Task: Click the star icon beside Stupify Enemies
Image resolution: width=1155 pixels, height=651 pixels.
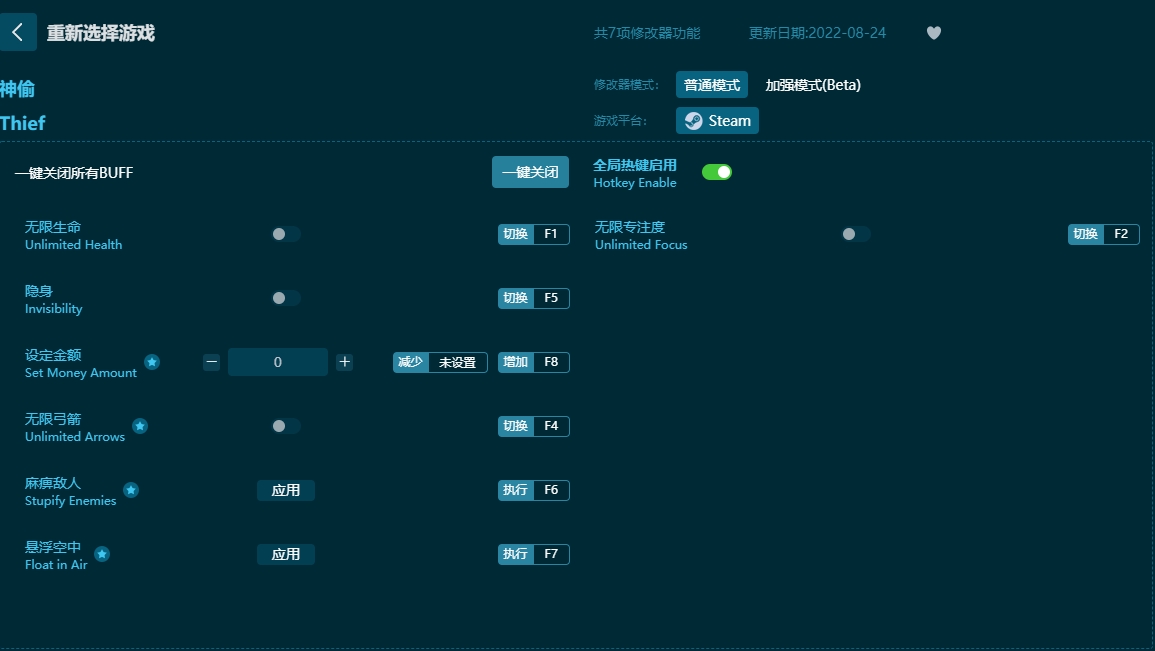Action: coord(130,490)
